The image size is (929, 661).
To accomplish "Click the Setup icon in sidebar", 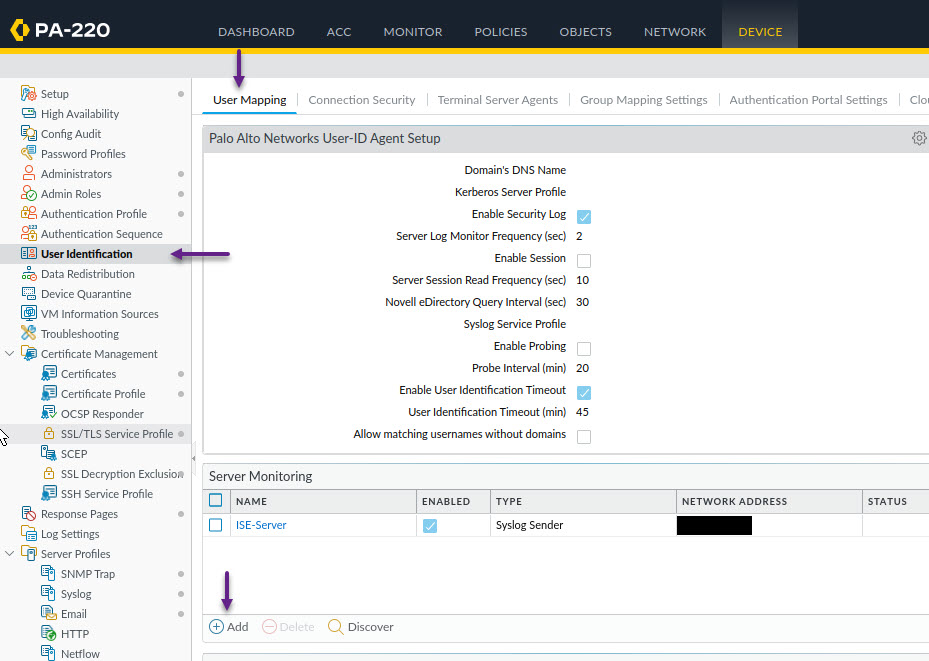I will point(28,94).
